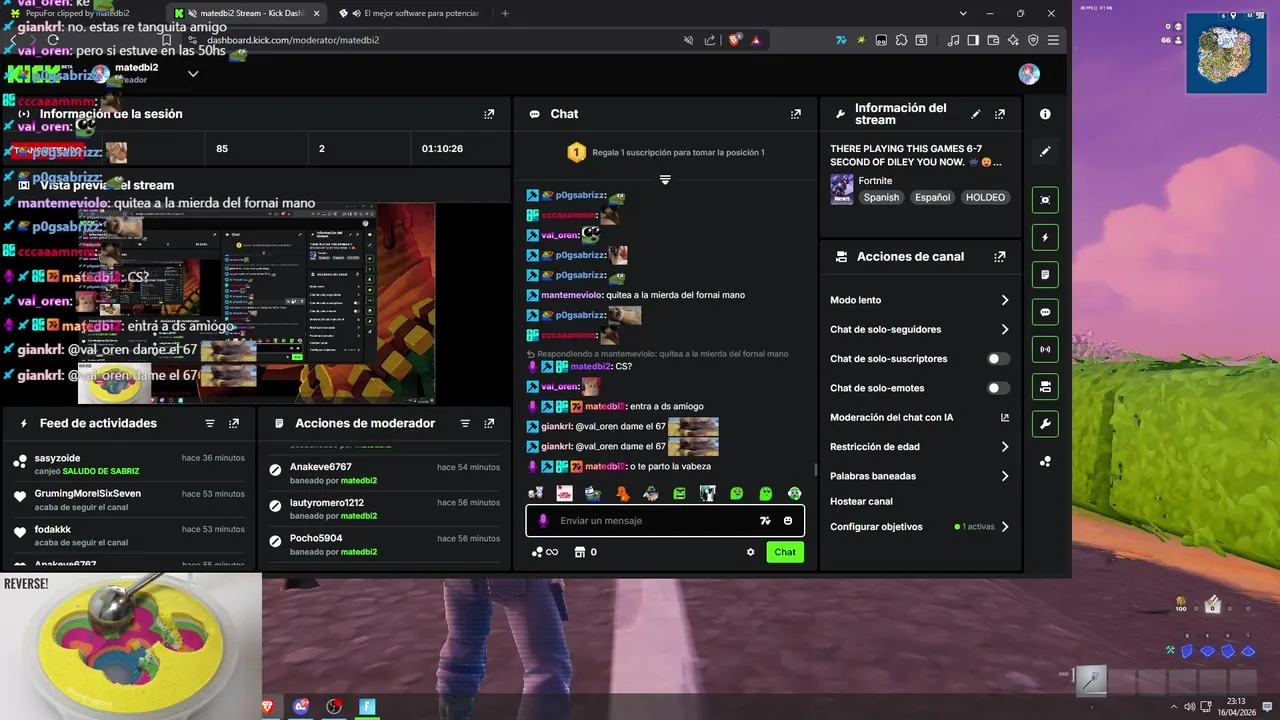This screenshot has height=720, width=1280.
Task: Expand Configurar objetivos options
Action: [1005, 527]
